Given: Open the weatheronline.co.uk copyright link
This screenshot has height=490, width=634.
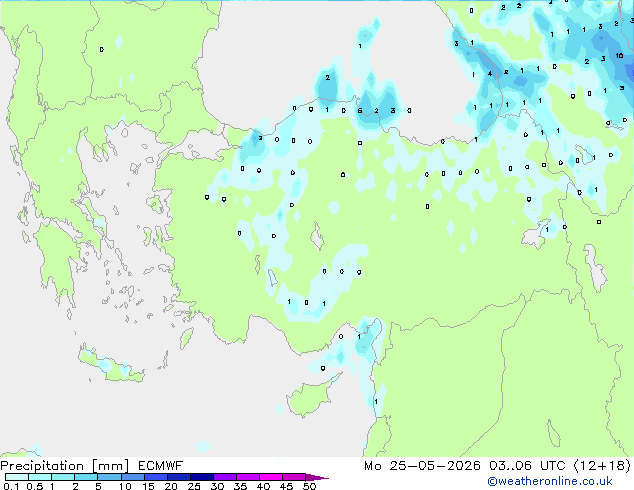Looking at the screenshot, I should (x=550, y=481).
